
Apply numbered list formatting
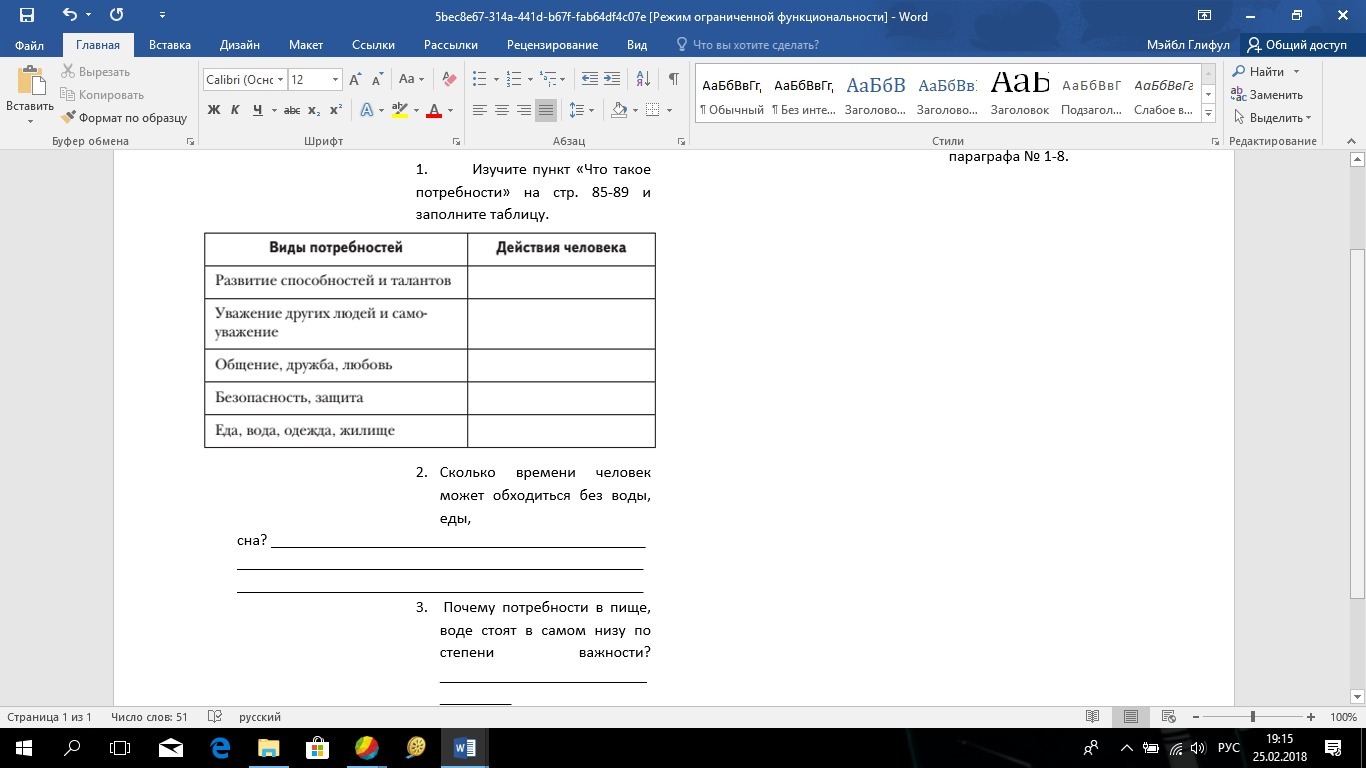[x=514, y=79]
